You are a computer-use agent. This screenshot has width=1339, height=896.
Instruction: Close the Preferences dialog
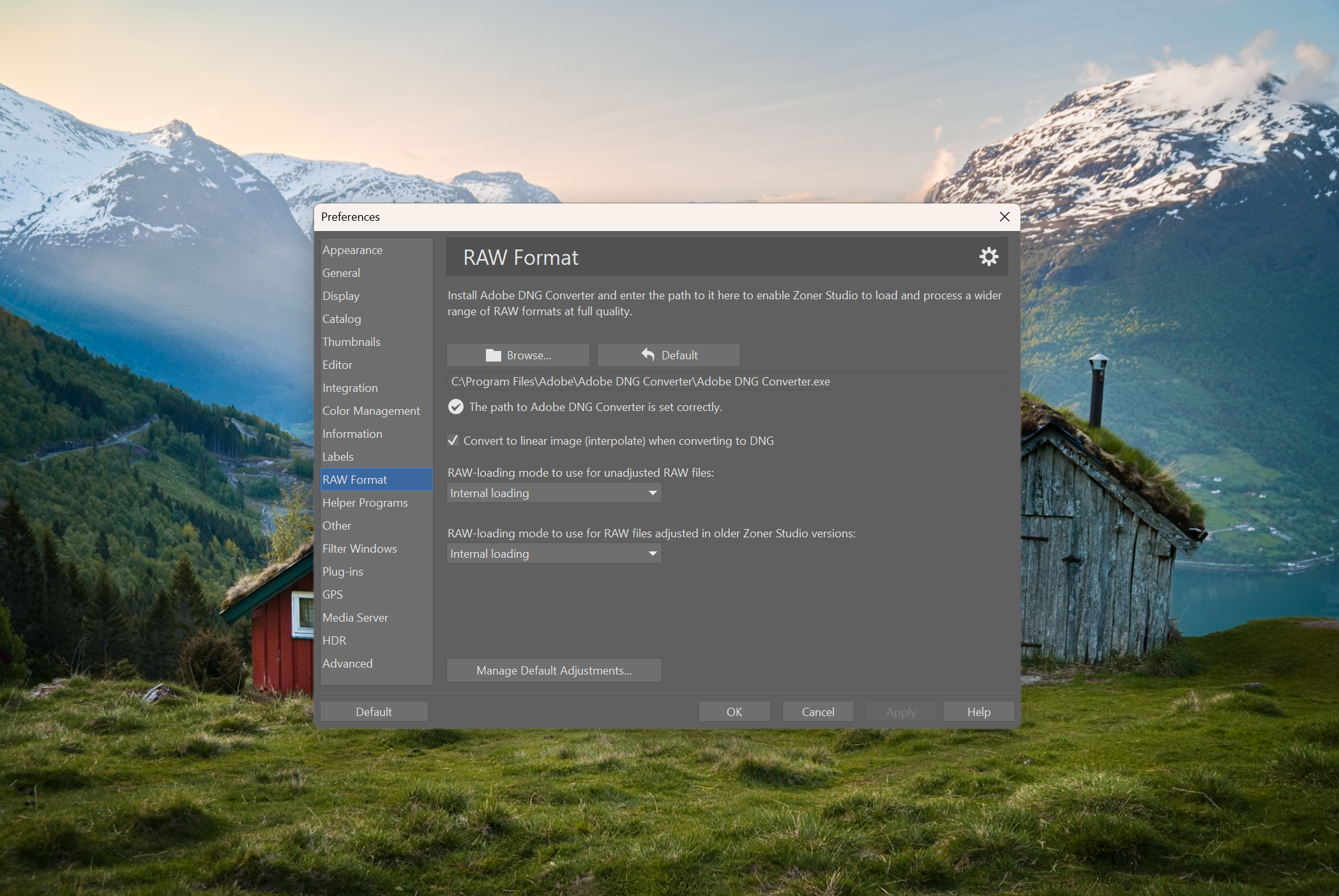pos(1004,217)
